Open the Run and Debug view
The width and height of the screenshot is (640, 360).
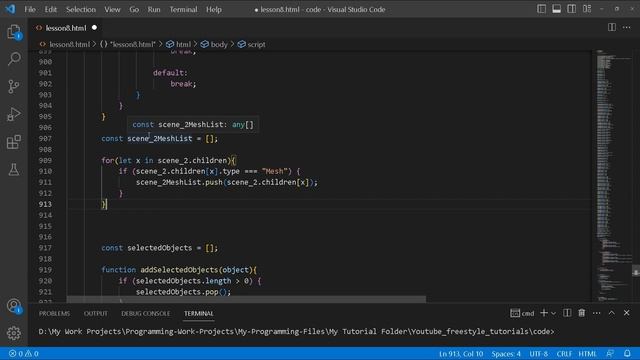[x=13, y=114]
